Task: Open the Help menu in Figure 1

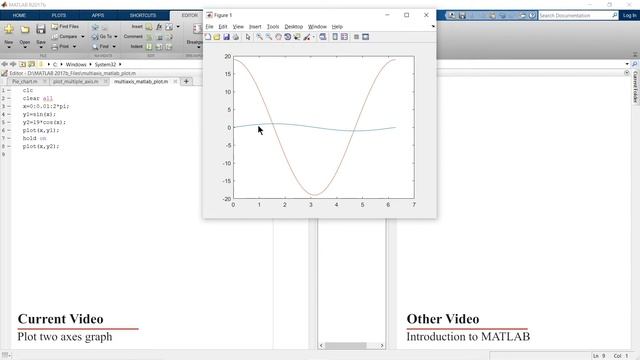Action: (337, 27)
